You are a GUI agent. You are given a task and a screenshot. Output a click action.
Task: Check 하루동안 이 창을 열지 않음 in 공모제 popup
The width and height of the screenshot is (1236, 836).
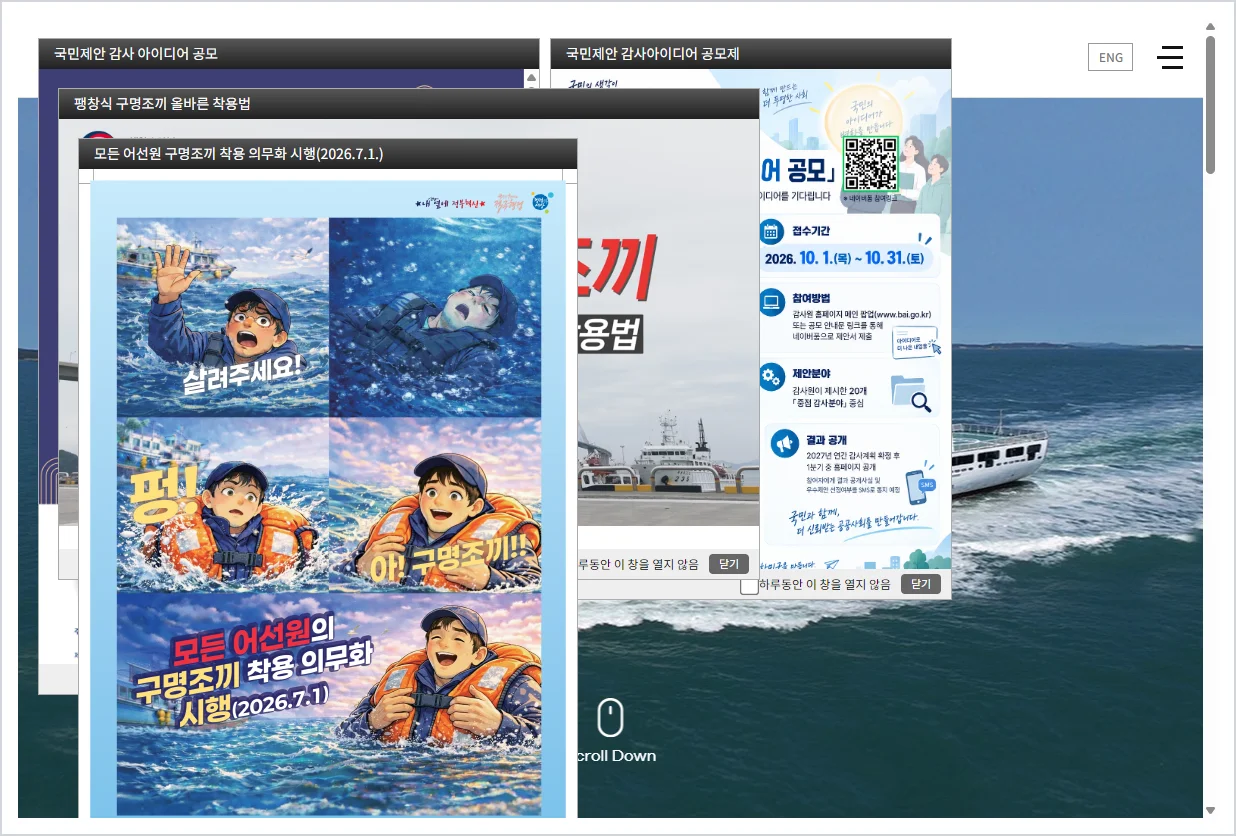click(x=749, y=585)
